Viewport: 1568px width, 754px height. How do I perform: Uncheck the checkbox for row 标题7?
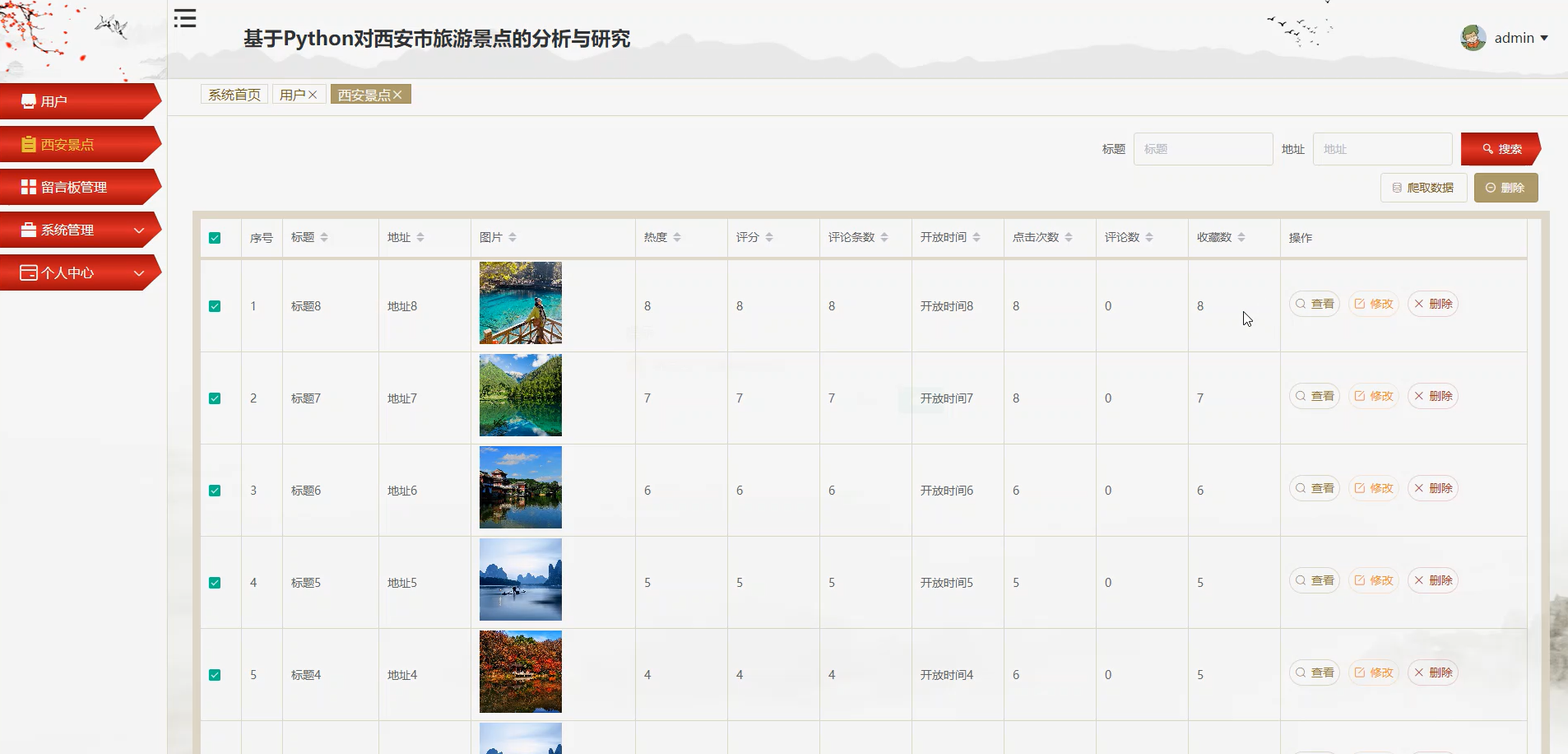click(x=215, y=398)
